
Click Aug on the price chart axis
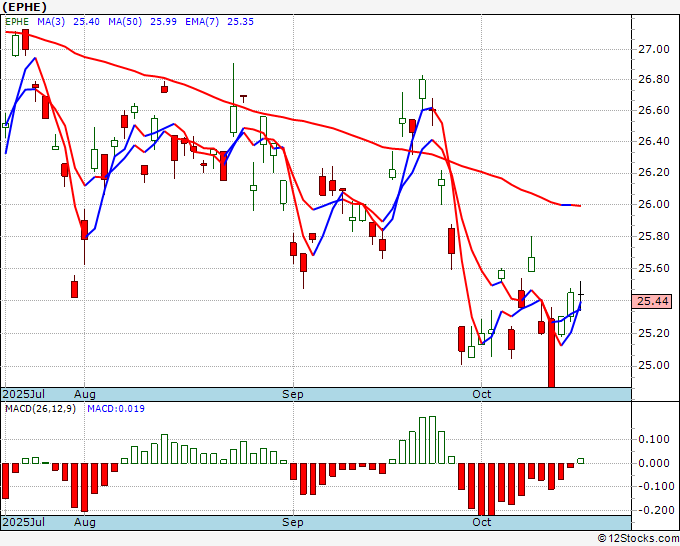[85, 394]
